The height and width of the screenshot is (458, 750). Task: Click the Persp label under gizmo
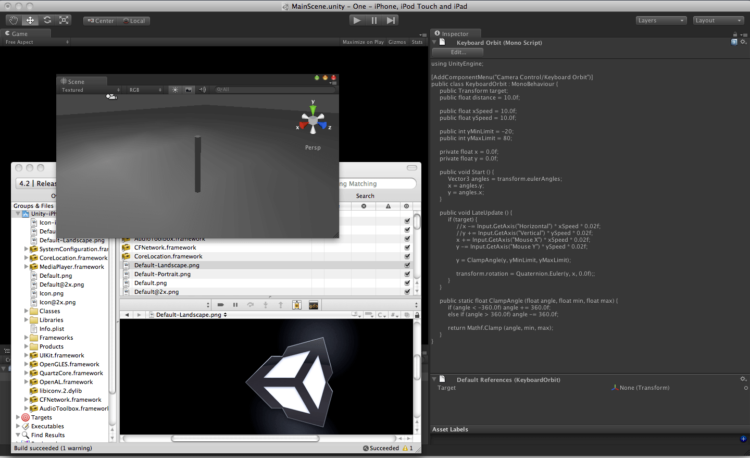coord(313,147)
